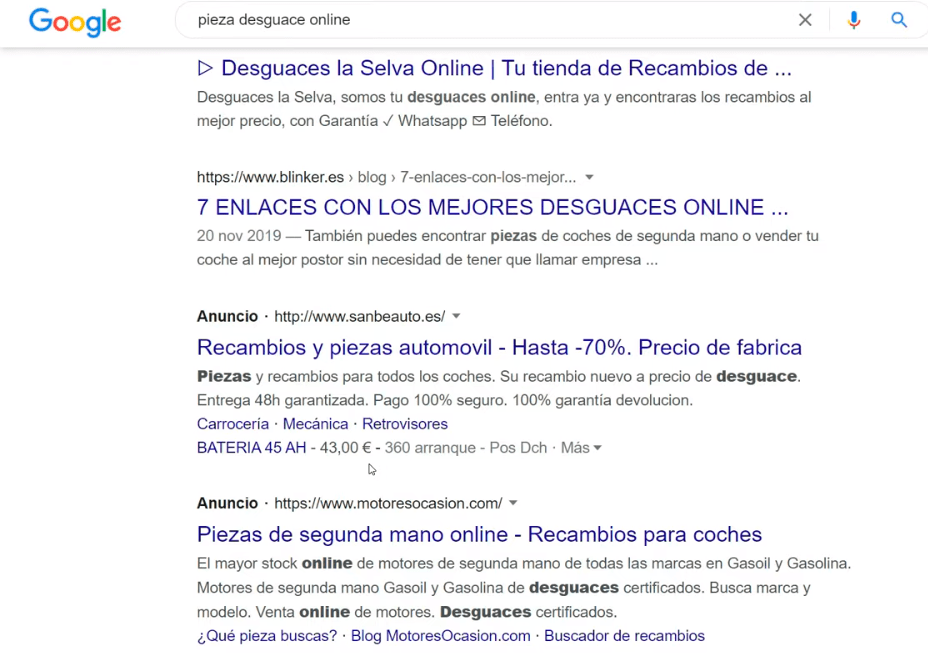
Task: Expand the 'Más' dropdown in sanbeauto ad
Action: [x=581, y=447]
